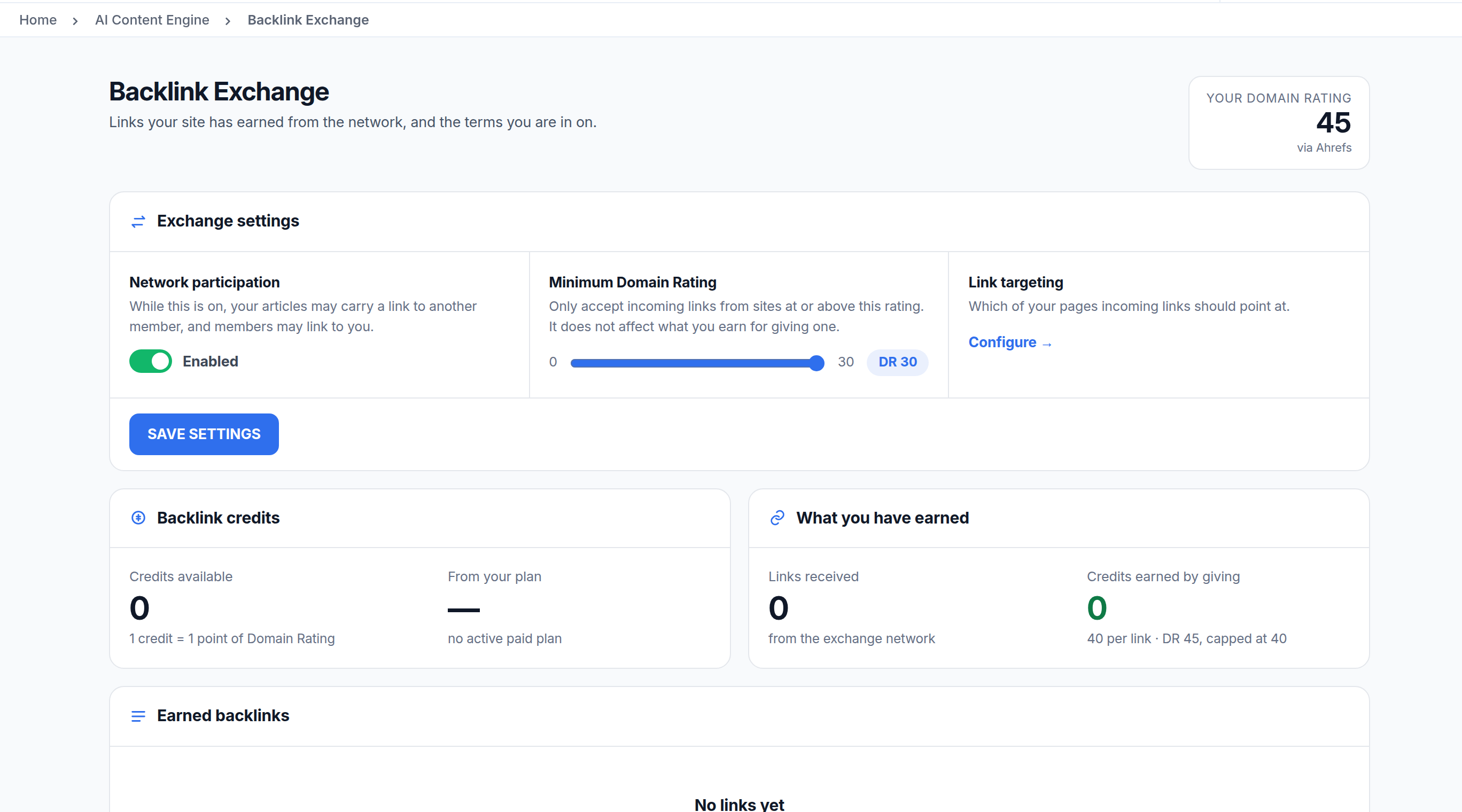Click the Backlink credits coin icon
Screen dimensions: 1462x812
138,518
